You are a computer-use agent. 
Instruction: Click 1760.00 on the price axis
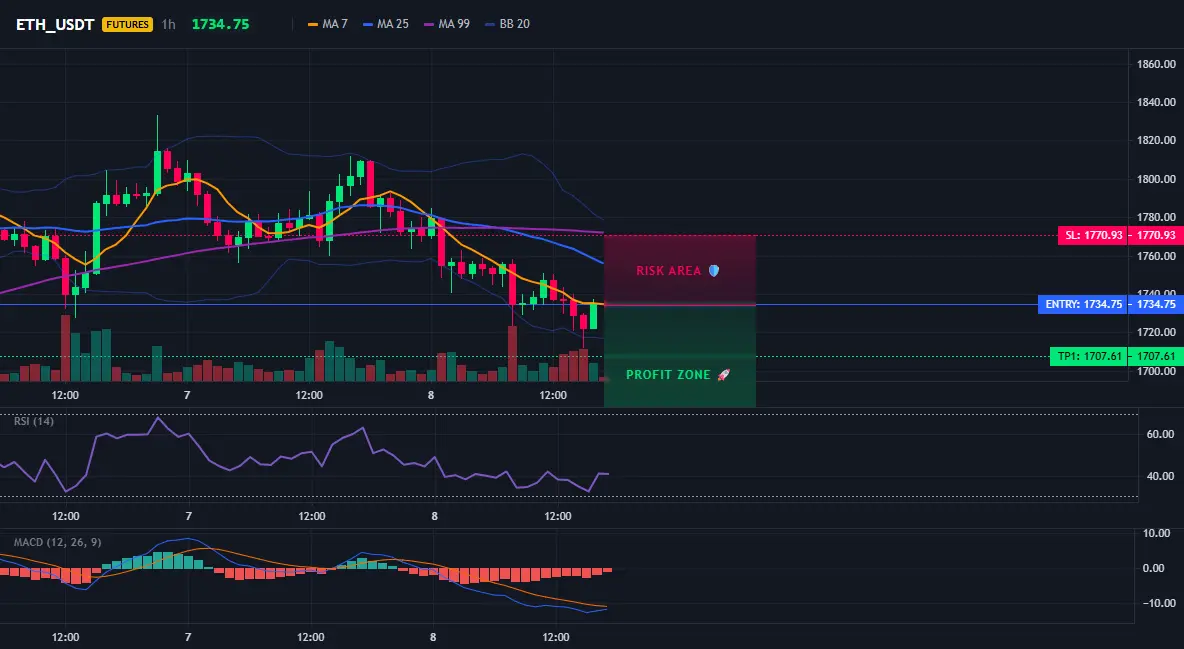click(1156, 256)
